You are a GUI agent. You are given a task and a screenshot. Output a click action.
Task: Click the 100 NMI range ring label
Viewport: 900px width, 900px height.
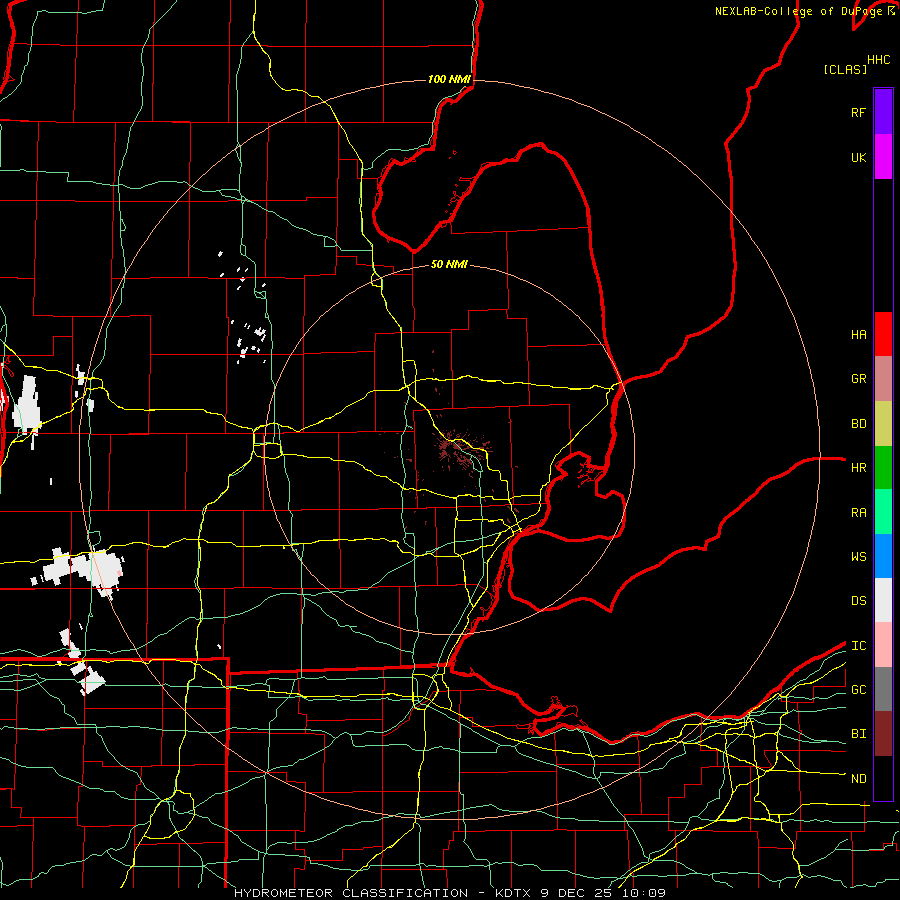[449, 79]
